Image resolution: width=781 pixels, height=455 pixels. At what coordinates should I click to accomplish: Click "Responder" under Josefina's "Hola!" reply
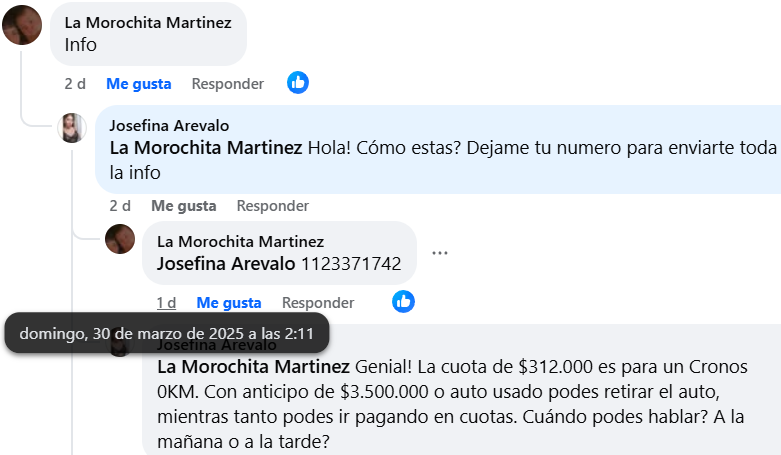pos(273,206)
